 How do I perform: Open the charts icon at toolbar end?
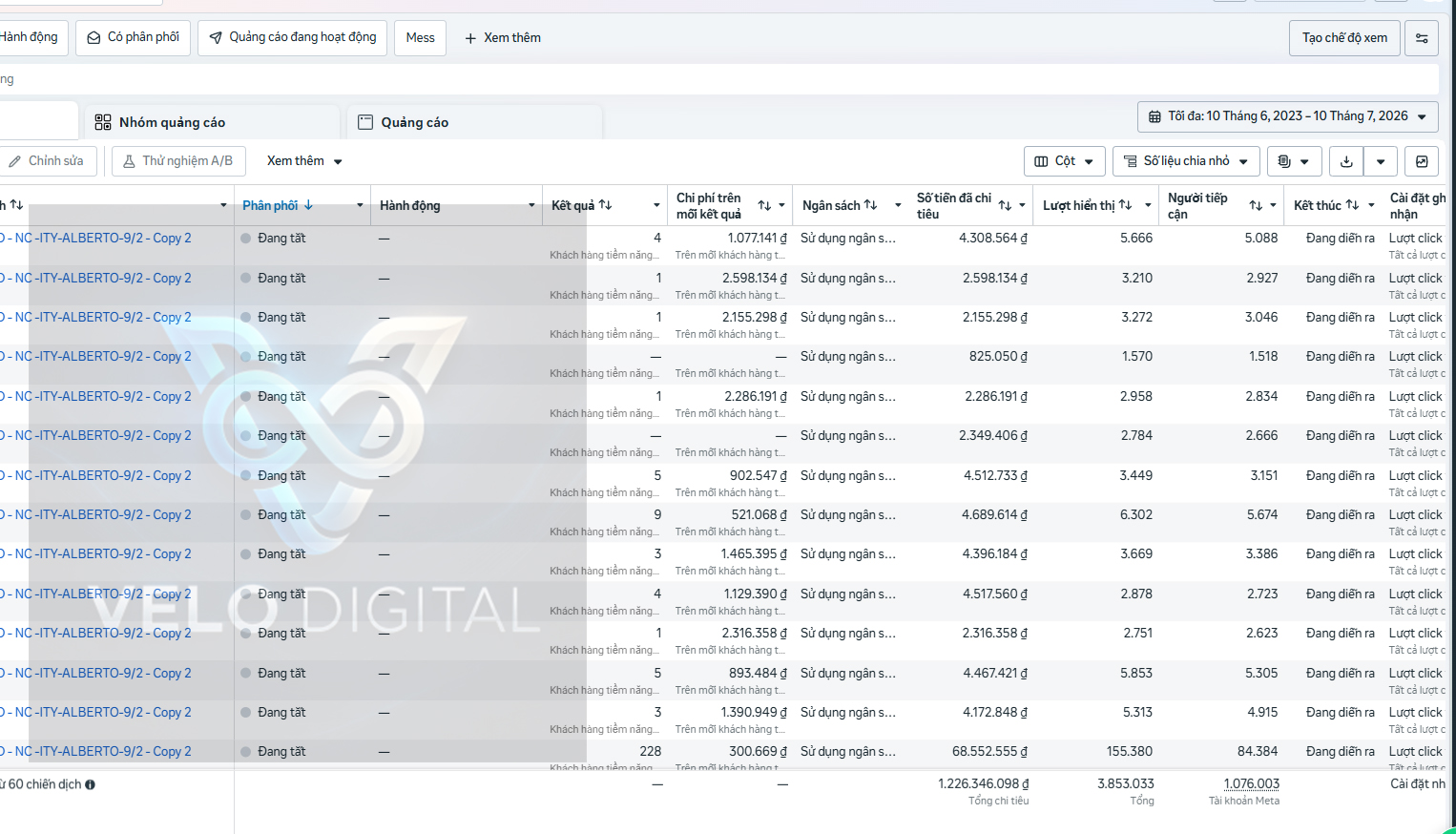[1422, 161]
